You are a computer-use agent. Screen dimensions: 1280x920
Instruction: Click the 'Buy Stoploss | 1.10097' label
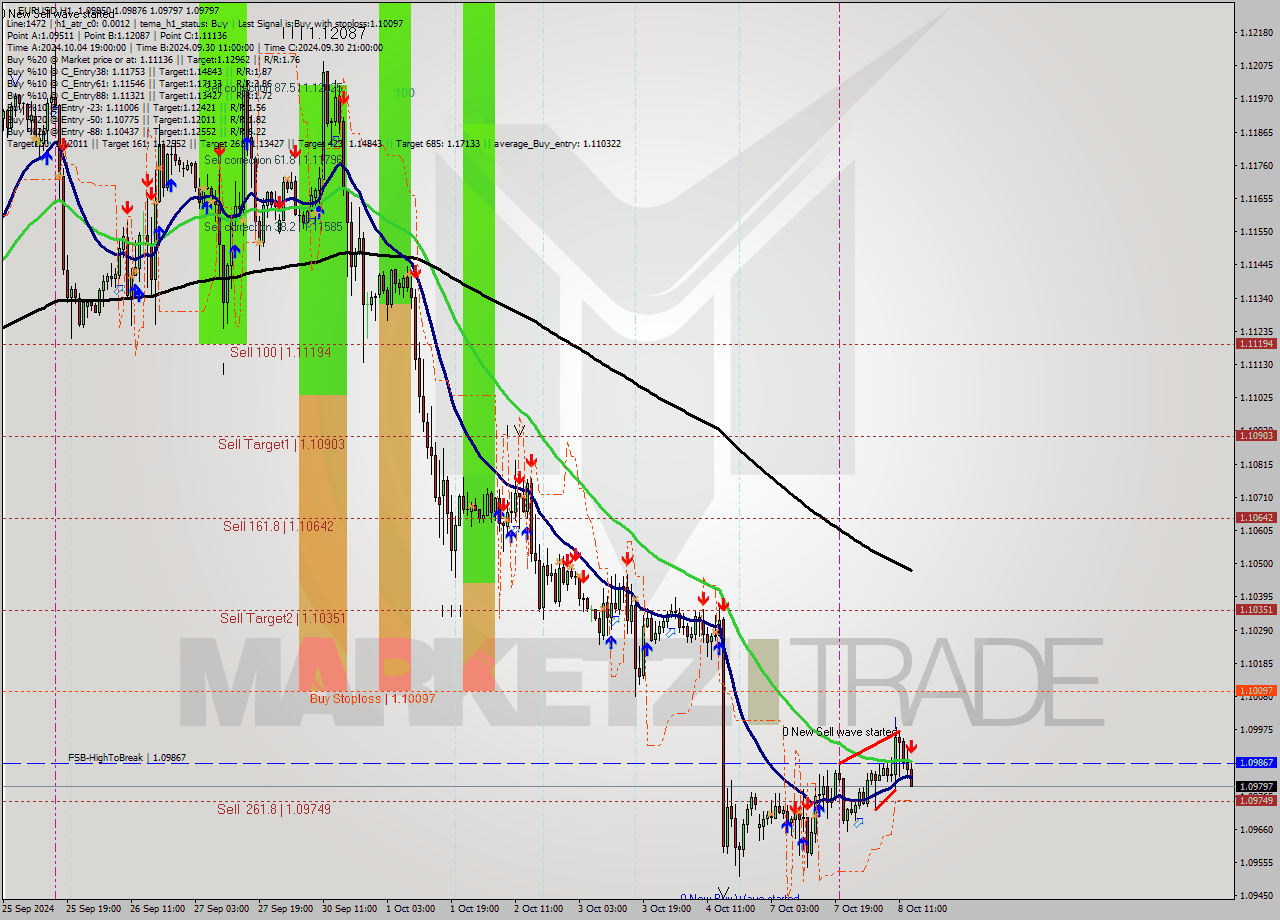372,699
